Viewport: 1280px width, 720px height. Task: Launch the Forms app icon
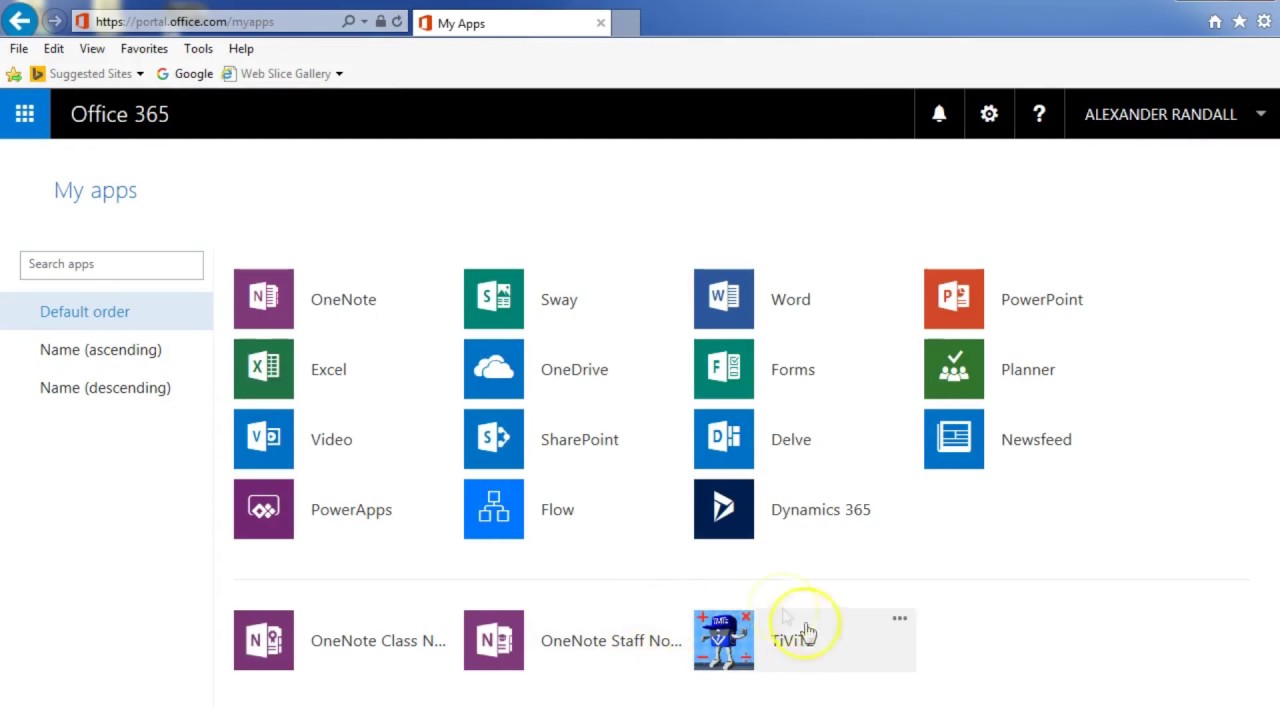pos(724,369)
